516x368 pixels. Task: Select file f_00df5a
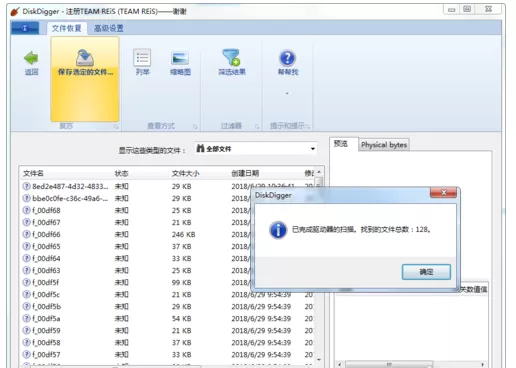[46, 318]
